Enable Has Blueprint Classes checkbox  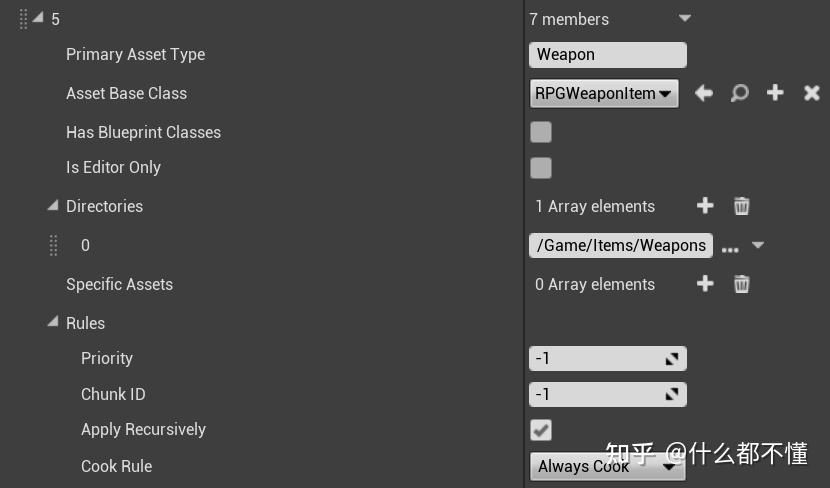tap(541, 132)
